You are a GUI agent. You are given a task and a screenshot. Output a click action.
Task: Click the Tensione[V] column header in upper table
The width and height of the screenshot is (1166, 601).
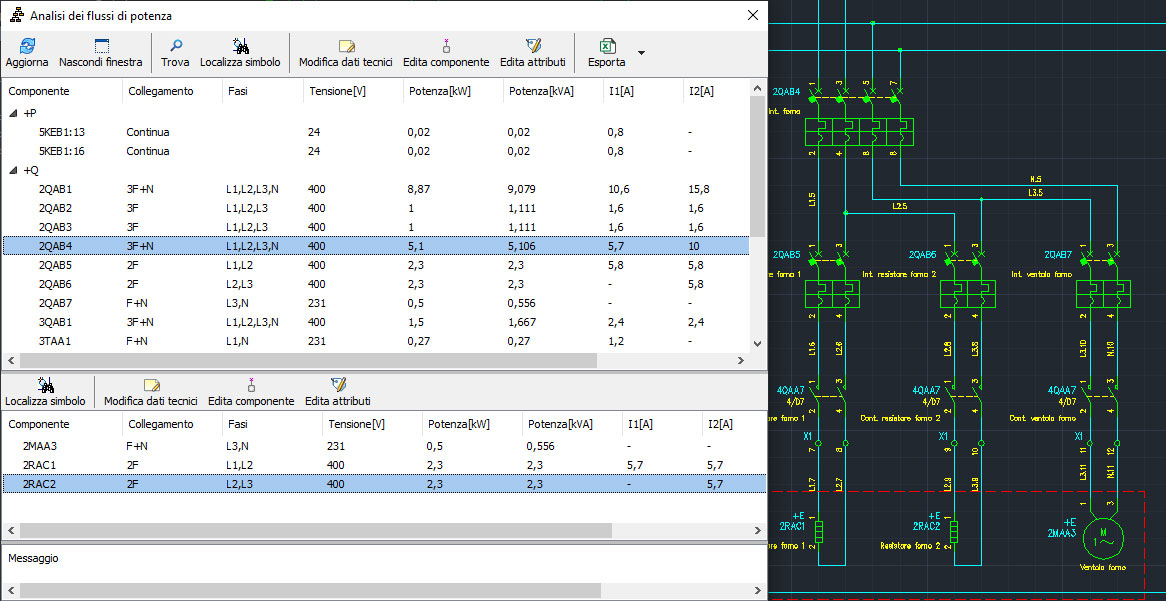(x=340, y=91)
